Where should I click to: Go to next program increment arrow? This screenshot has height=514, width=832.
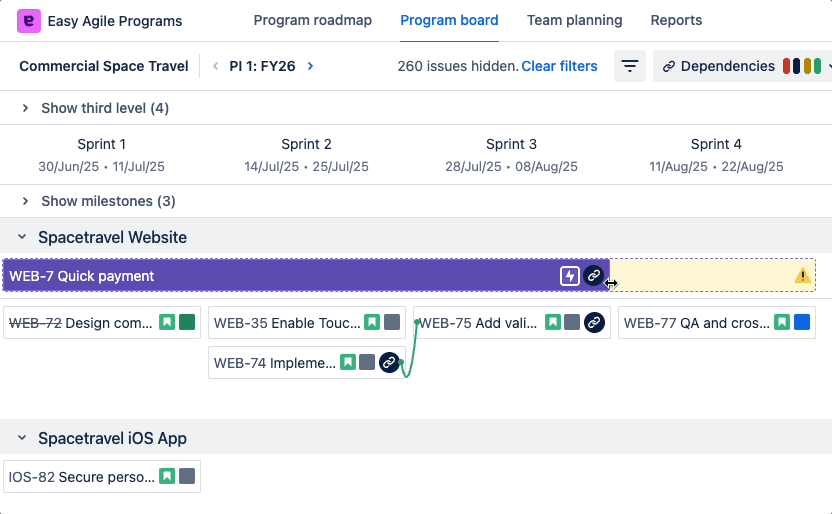pos(310,66)
